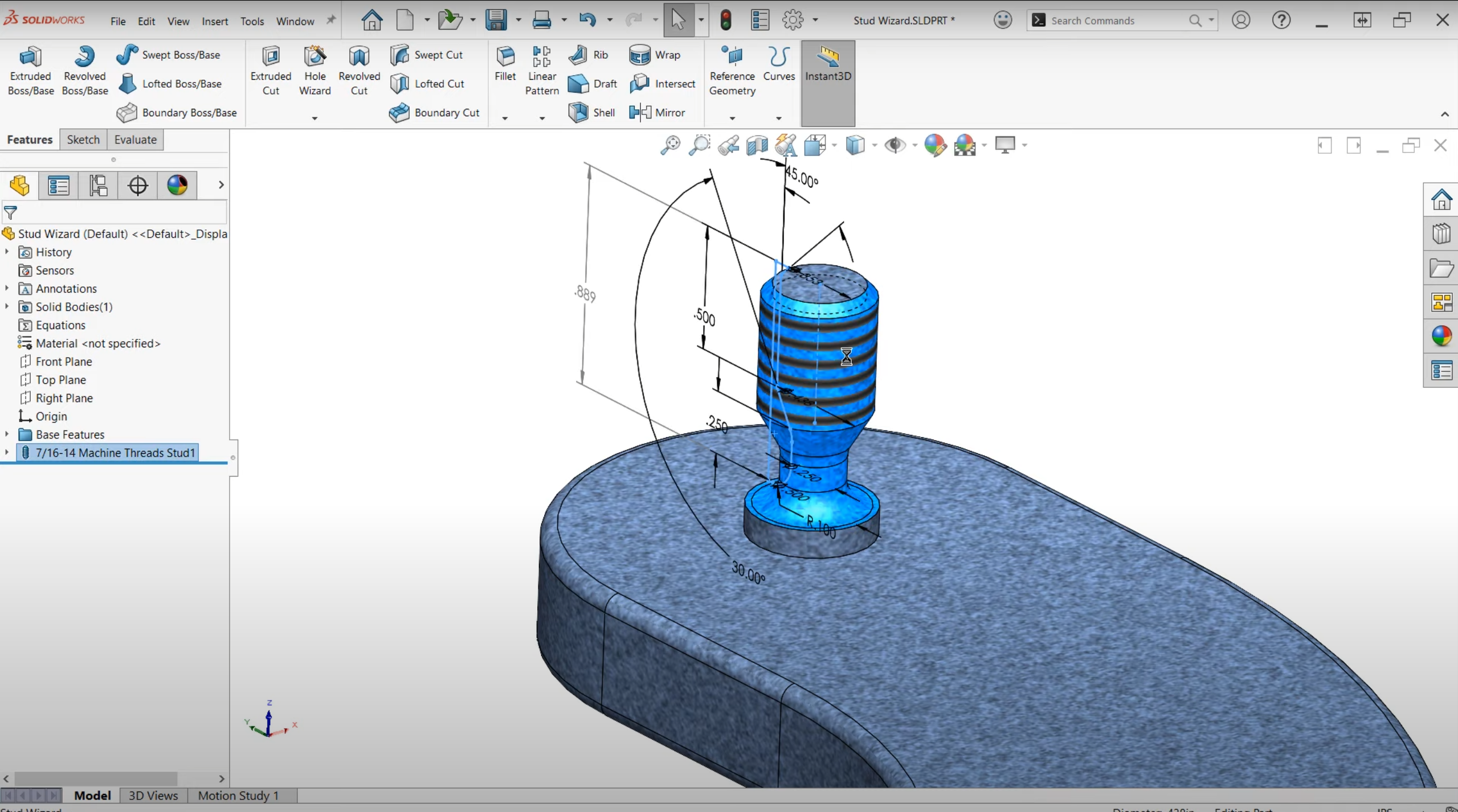Select the Rib tool

(589, 55)
